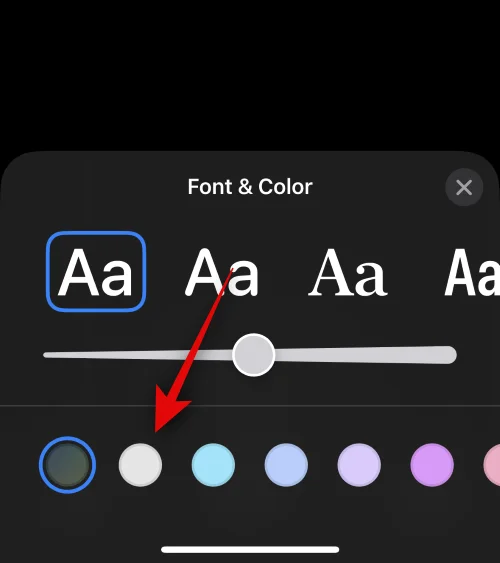Viewport: 500px width, 563px height.
Task: Choose the pale lavender color swatch
Action: pyautogui.click(x=359, y=465)
